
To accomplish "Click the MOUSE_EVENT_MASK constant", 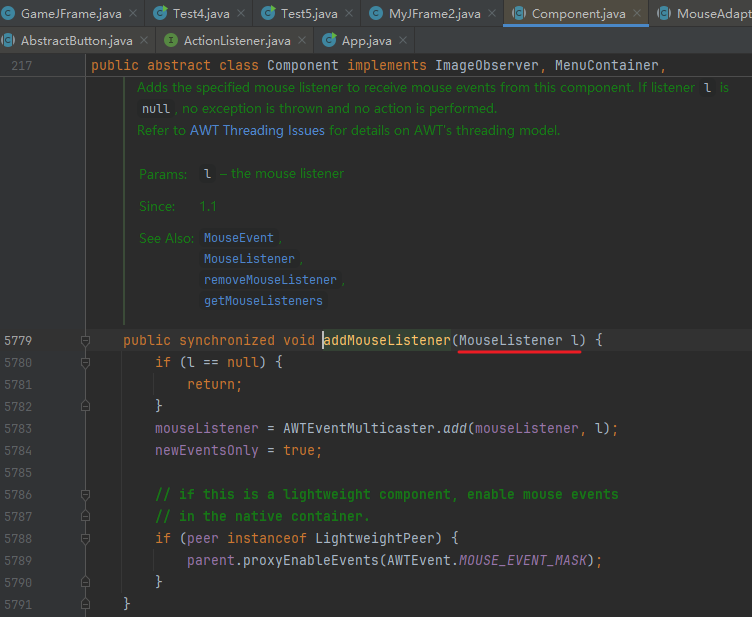I will pos(523,560).
